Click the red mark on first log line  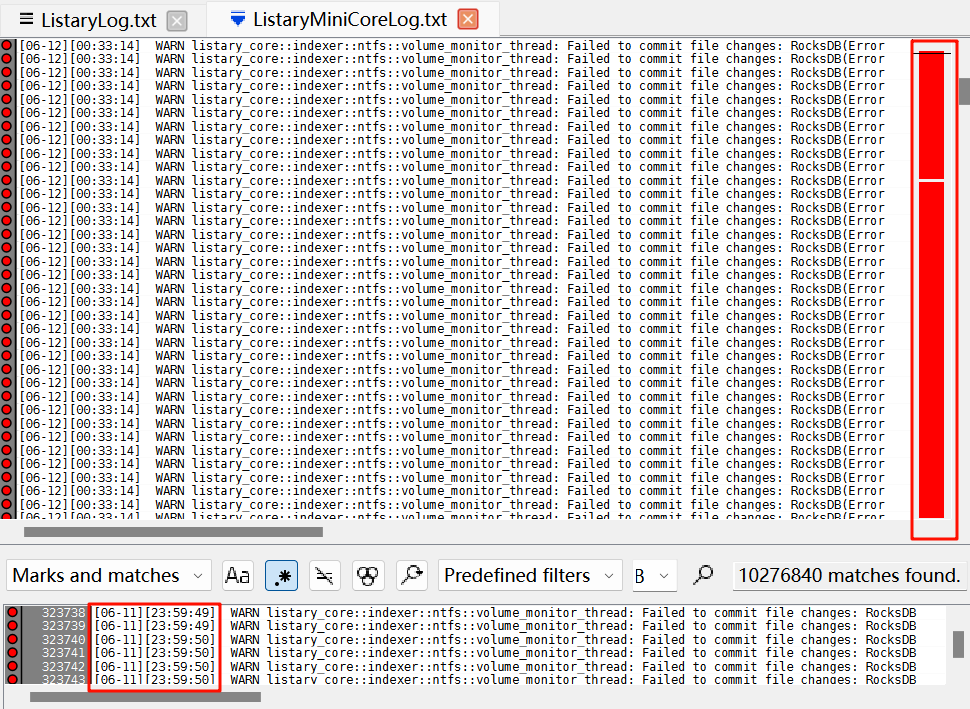(x=8, y=46)
